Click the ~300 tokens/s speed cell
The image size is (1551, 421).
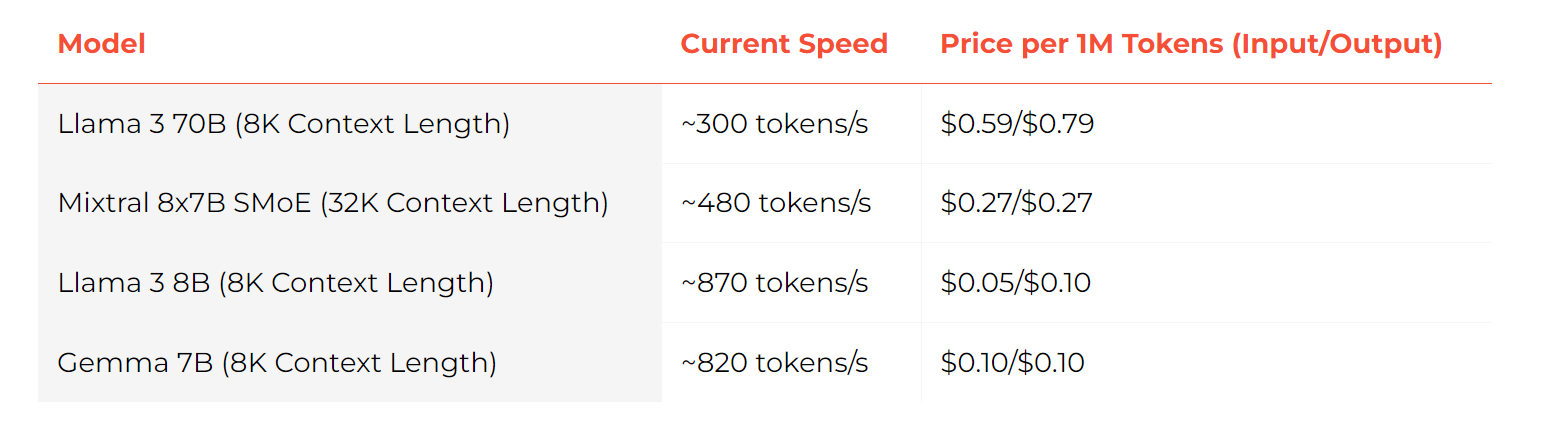(774, 124)
